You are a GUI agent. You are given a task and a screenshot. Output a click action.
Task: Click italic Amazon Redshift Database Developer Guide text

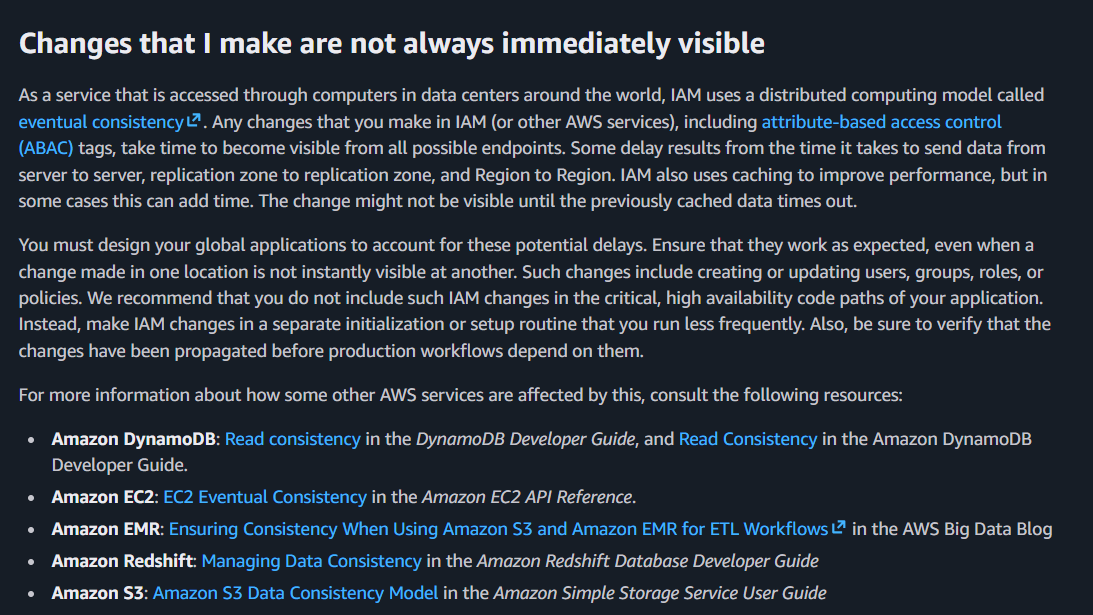click(x=647, y=561)
